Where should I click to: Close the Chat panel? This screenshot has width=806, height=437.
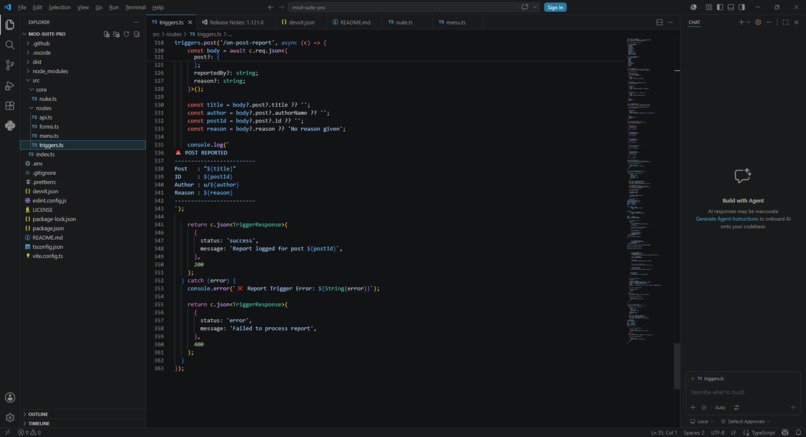tap(796, 22)
